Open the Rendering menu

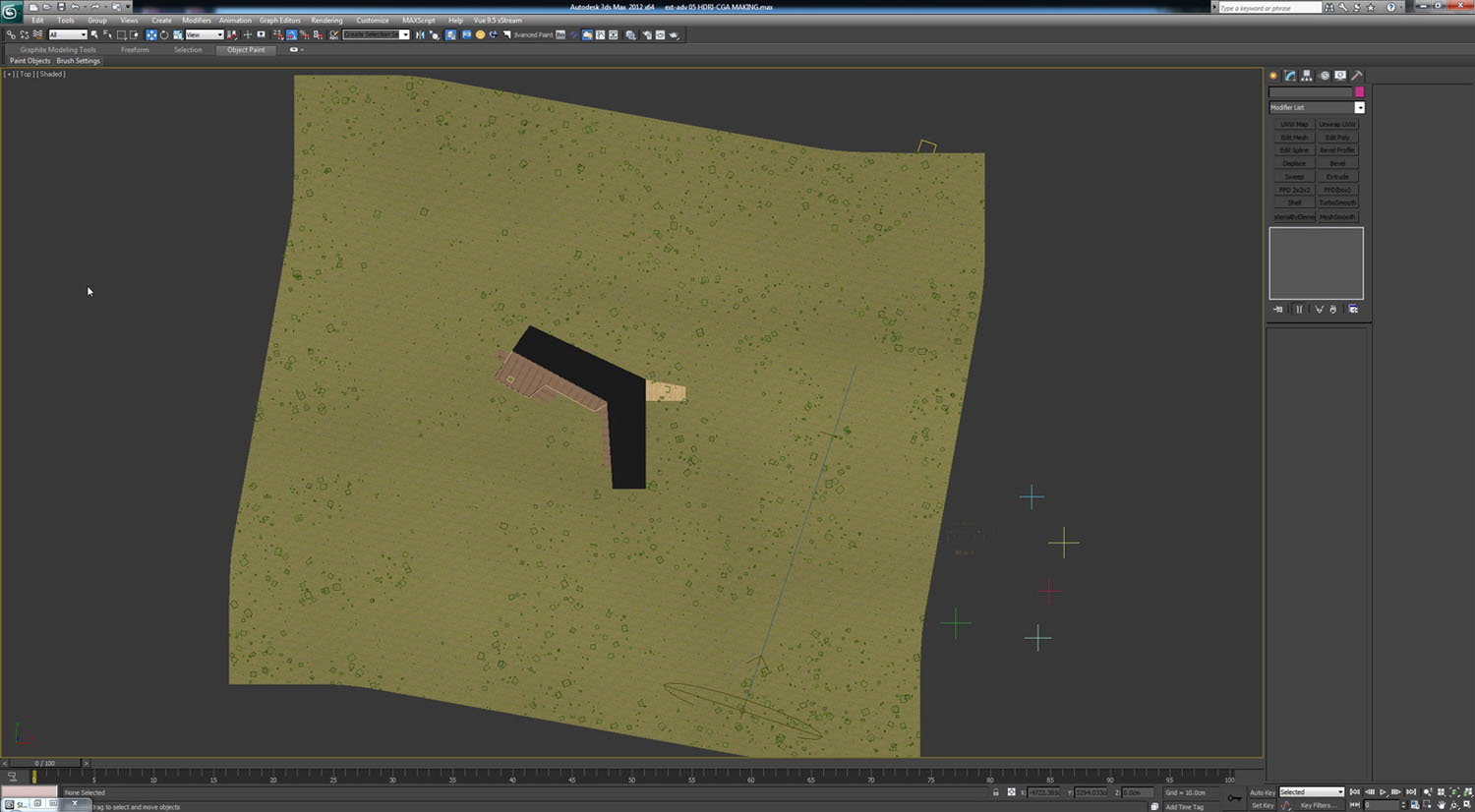(326, 20)
